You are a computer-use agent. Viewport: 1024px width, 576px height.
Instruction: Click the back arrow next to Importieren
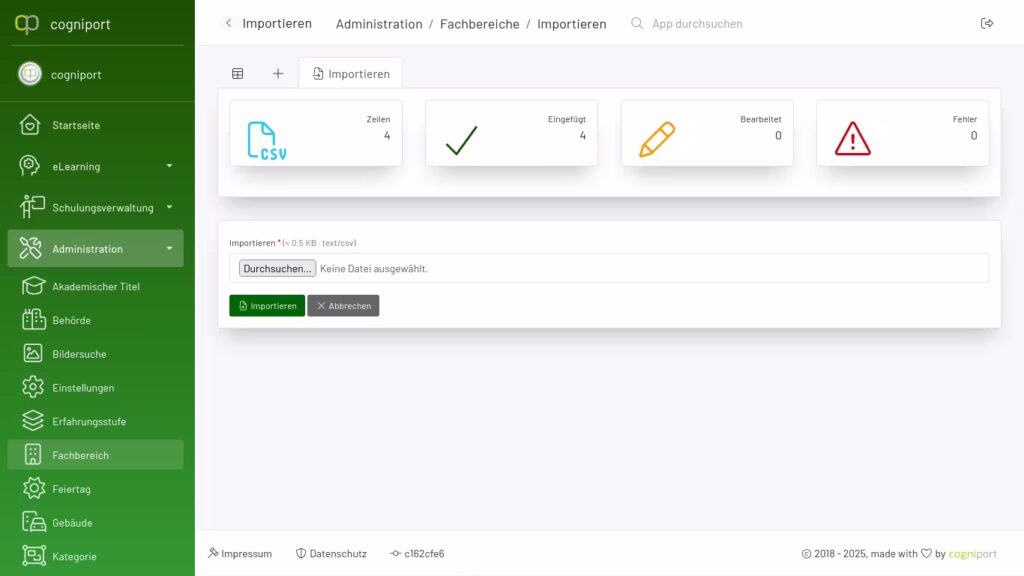(x=228, y=23)
